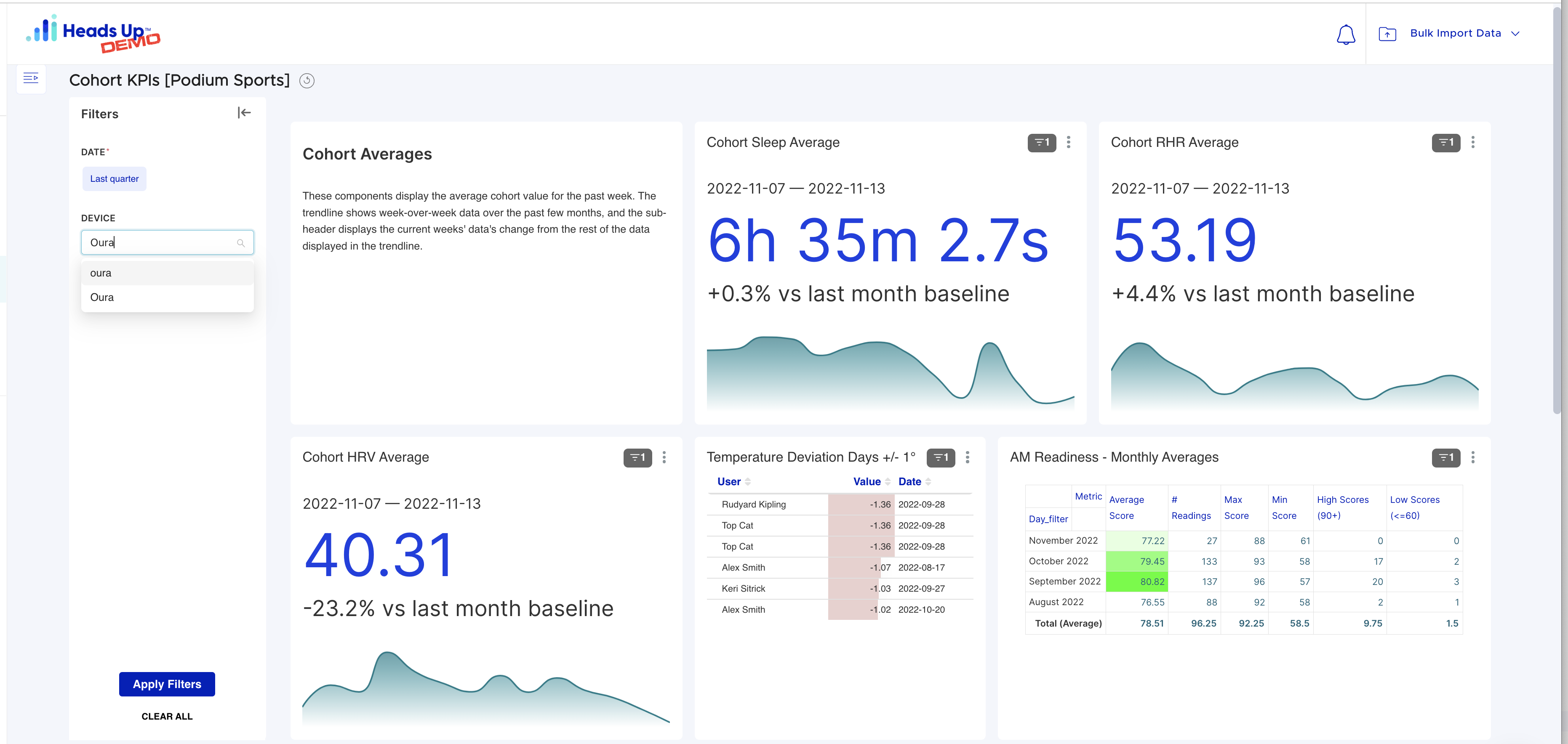The image size is (1568, 744).
Task: Open the Last quarter date filter
Action: (x=115, y=179)
